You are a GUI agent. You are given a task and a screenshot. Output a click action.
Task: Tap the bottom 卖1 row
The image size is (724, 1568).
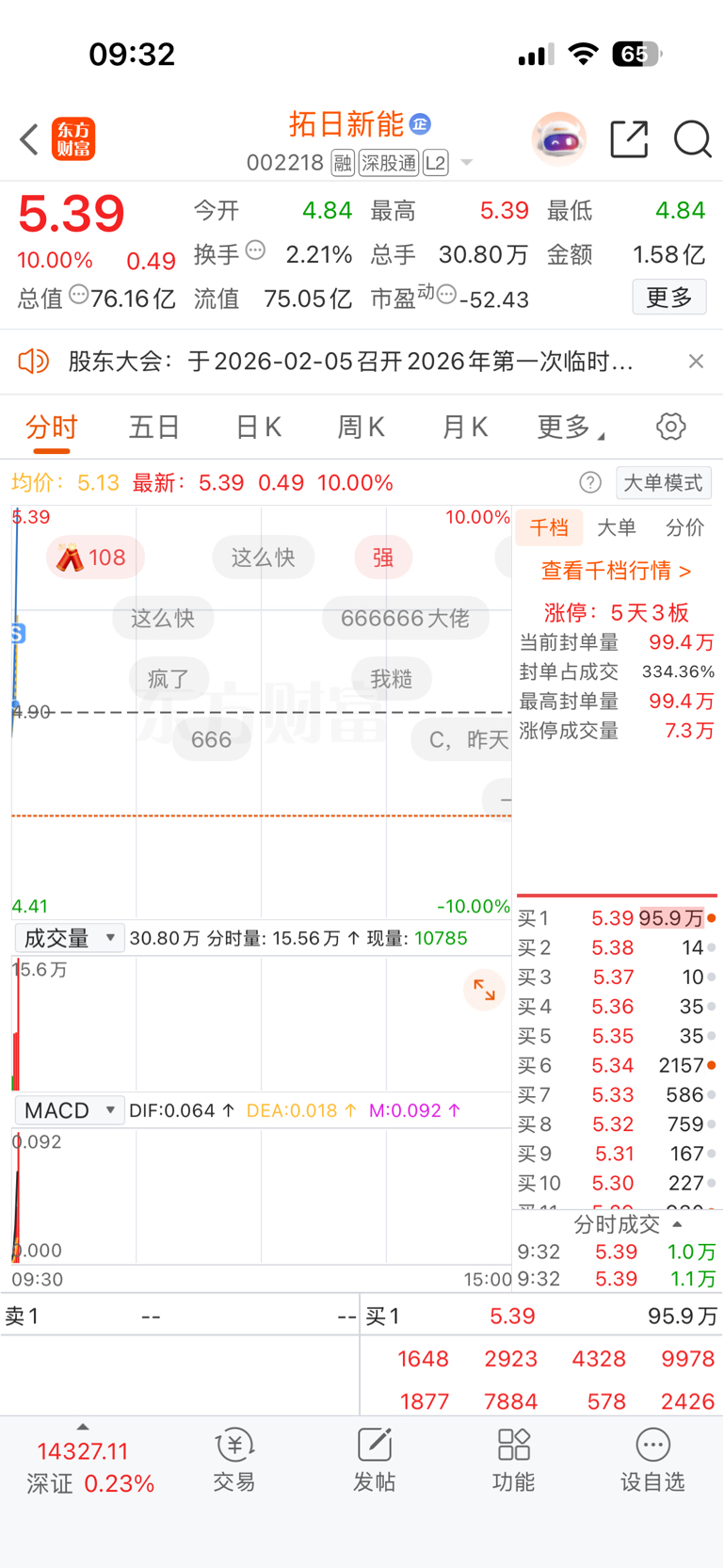point(180,1316)
